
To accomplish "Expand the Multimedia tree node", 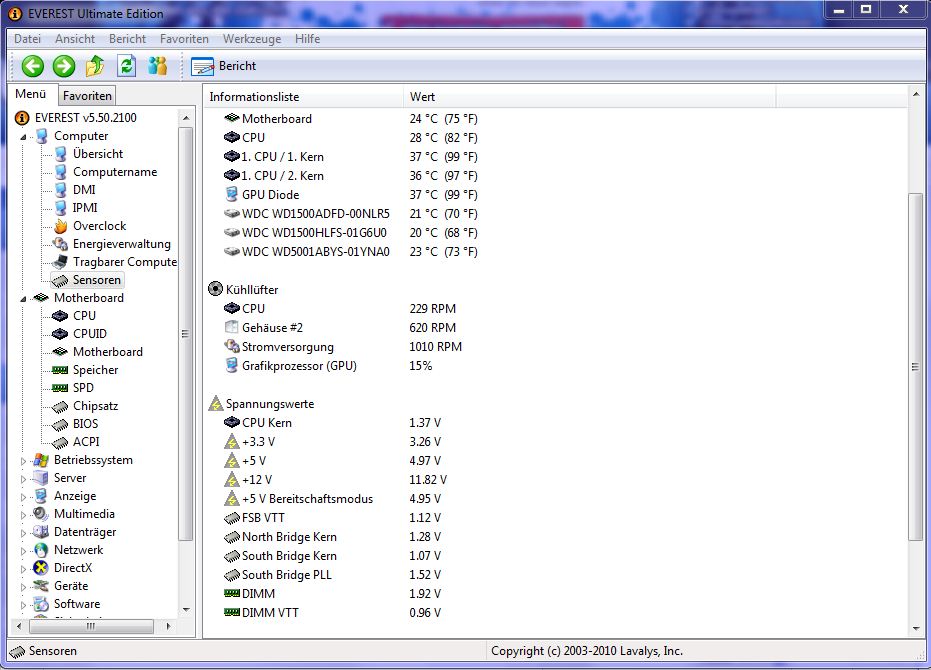I will [23, 515].
